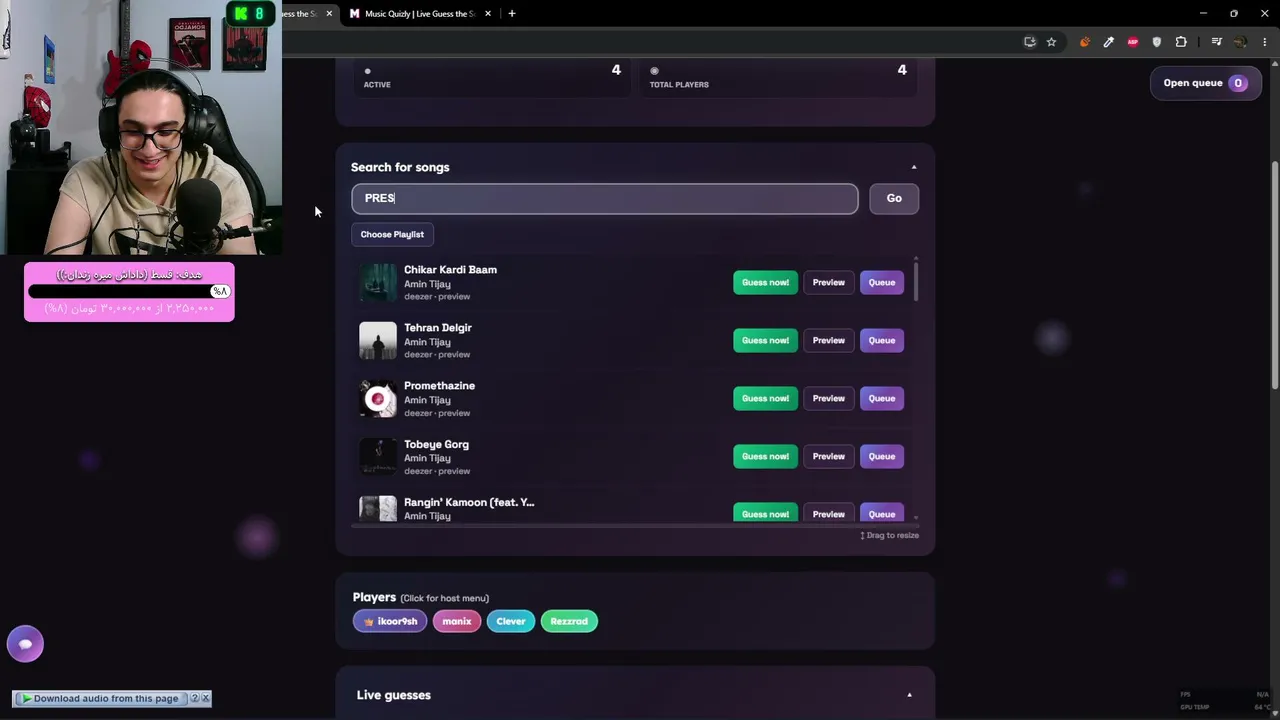Switch to the Music Quizly tab
Image resolution: width=1280 pixels, height=720 pixels.
(418, 14)
